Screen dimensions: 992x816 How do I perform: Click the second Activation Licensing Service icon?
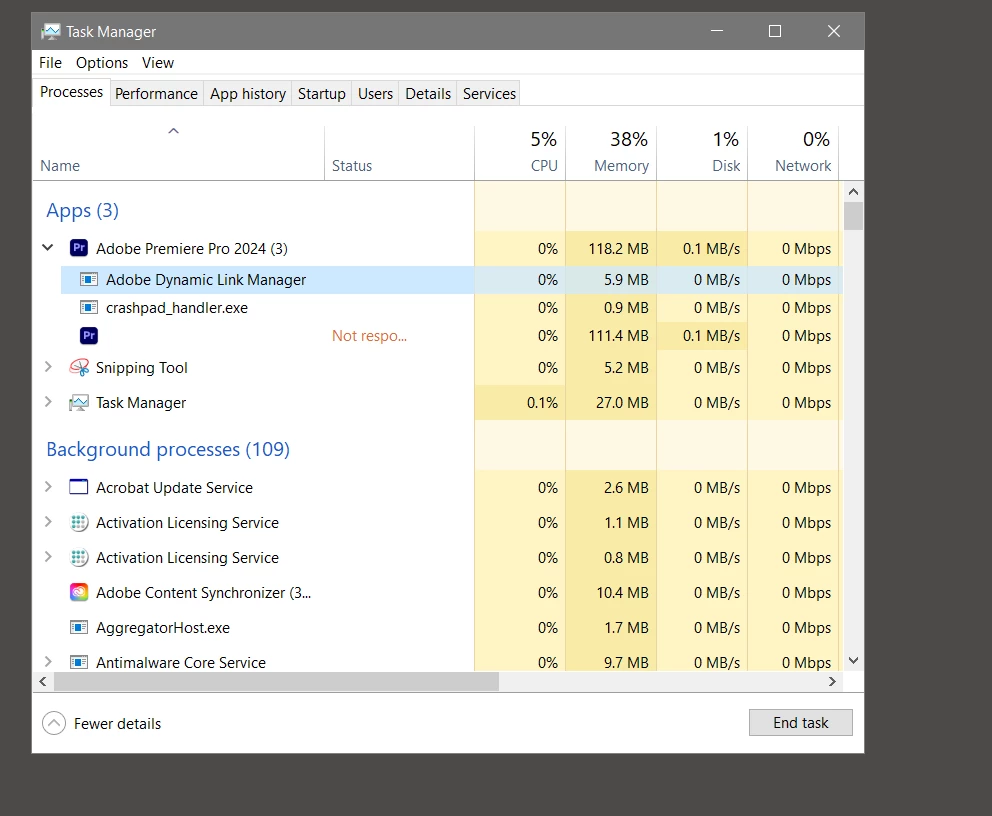point(78,557)
